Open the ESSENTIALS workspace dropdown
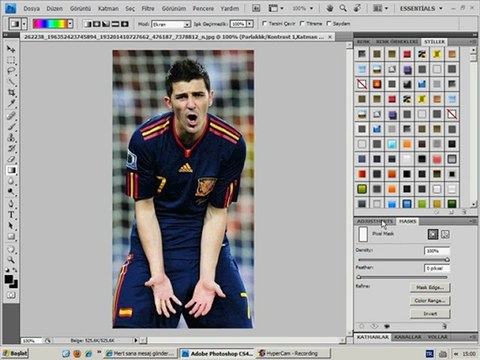The height and width of the screenshot is (360, 480). [422, 8]
